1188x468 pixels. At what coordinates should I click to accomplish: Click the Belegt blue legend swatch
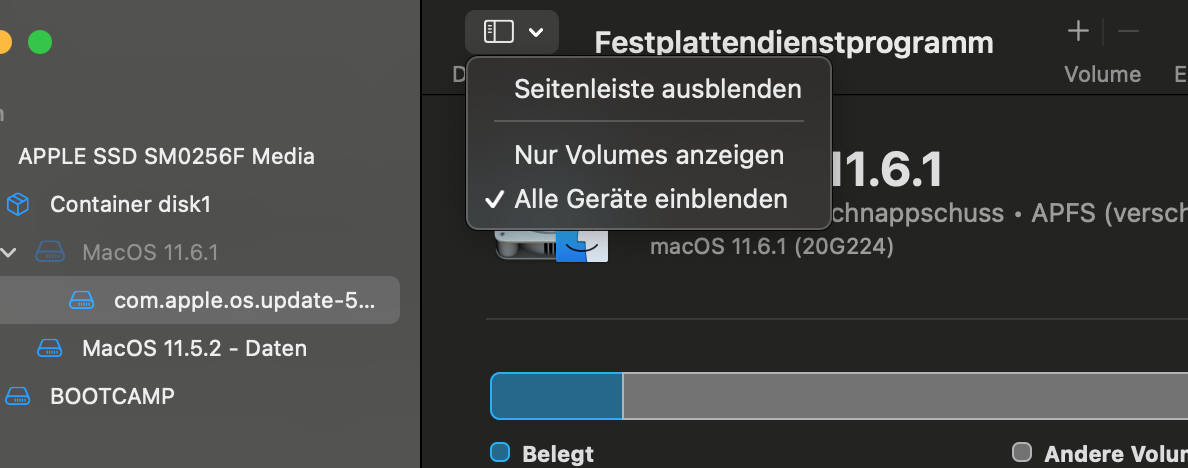[500, 452]
